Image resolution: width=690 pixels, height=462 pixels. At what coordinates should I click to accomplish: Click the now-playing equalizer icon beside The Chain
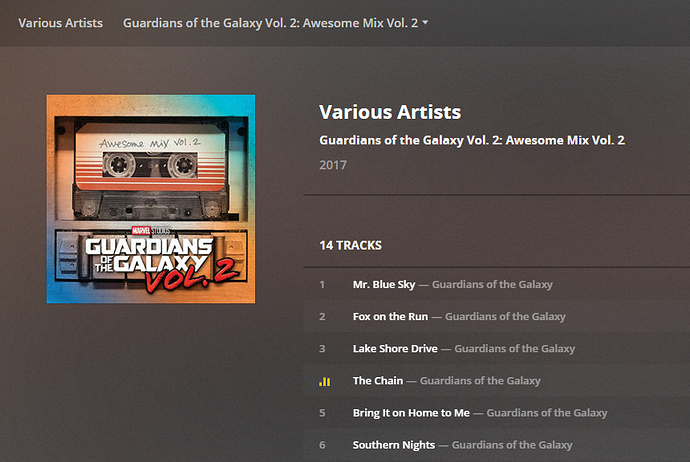coord(324,381)
